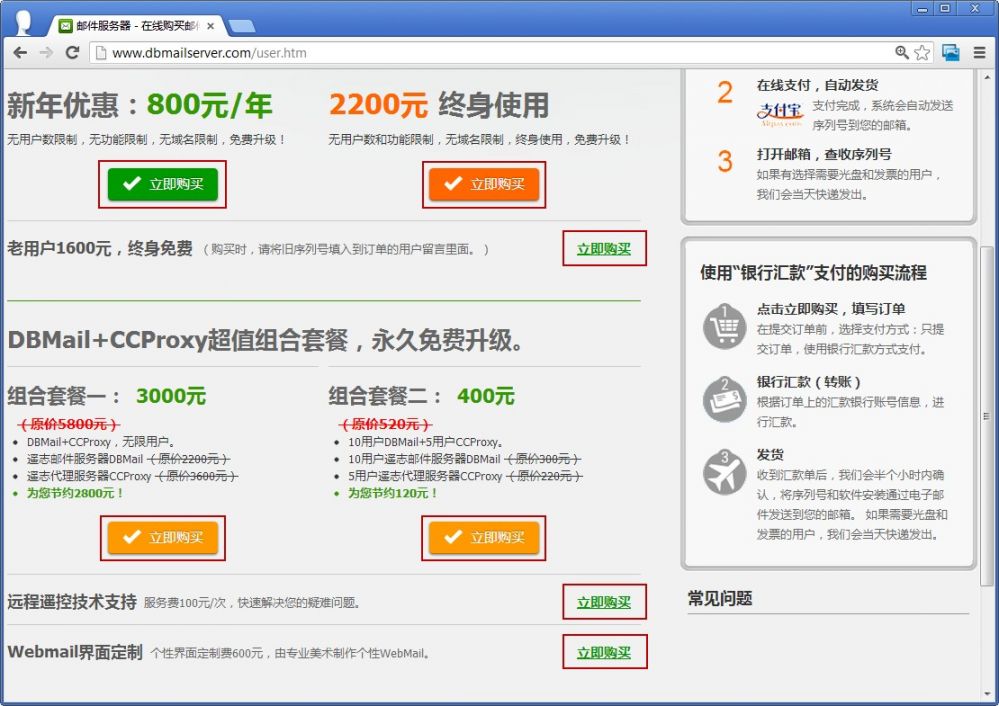Image resolution: width=999 pixels, height=706 pixels.
Task: Click the address bar URL field
Action: tap(497, 53)
